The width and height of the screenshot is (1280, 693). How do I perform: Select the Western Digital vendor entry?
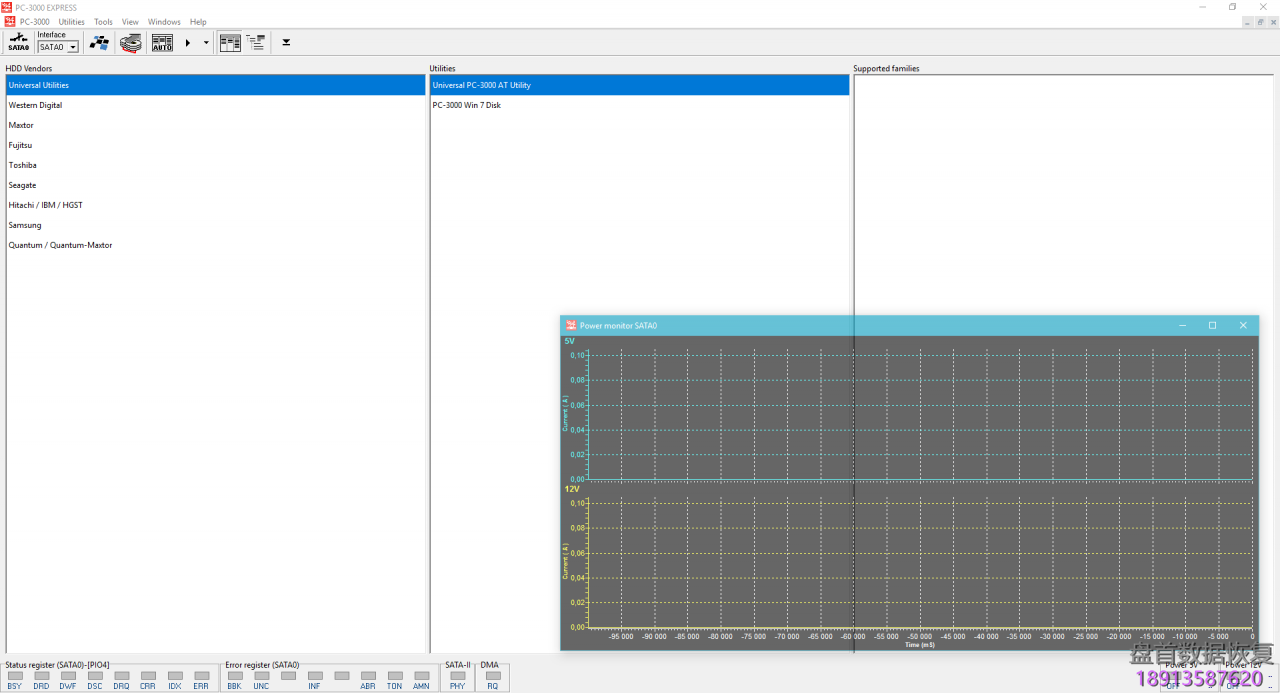[x=36, y=105]
